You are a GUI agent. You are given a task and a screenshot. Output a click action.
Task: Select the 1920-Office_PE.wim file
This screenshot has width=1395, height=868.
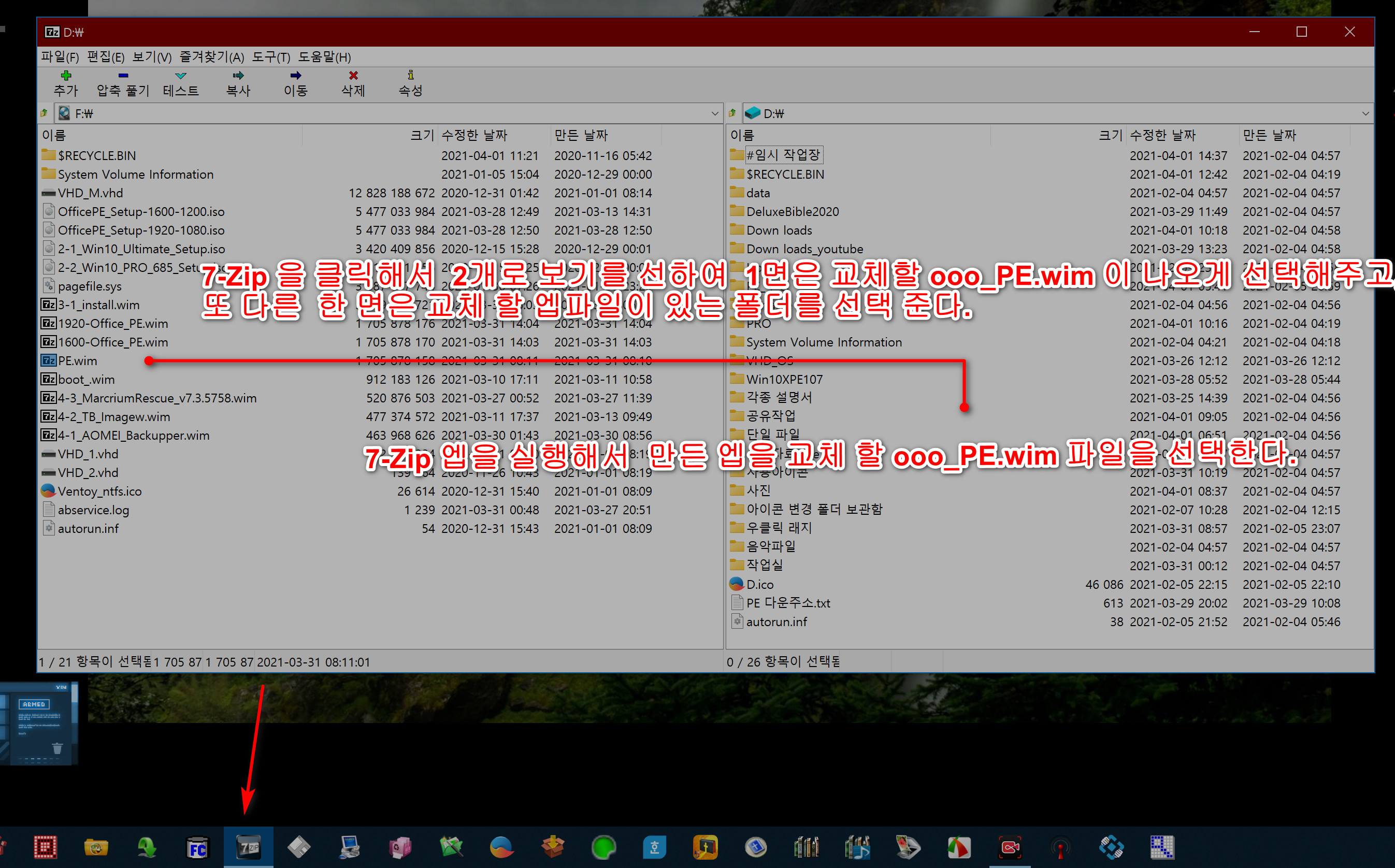[x=112, y=323]
